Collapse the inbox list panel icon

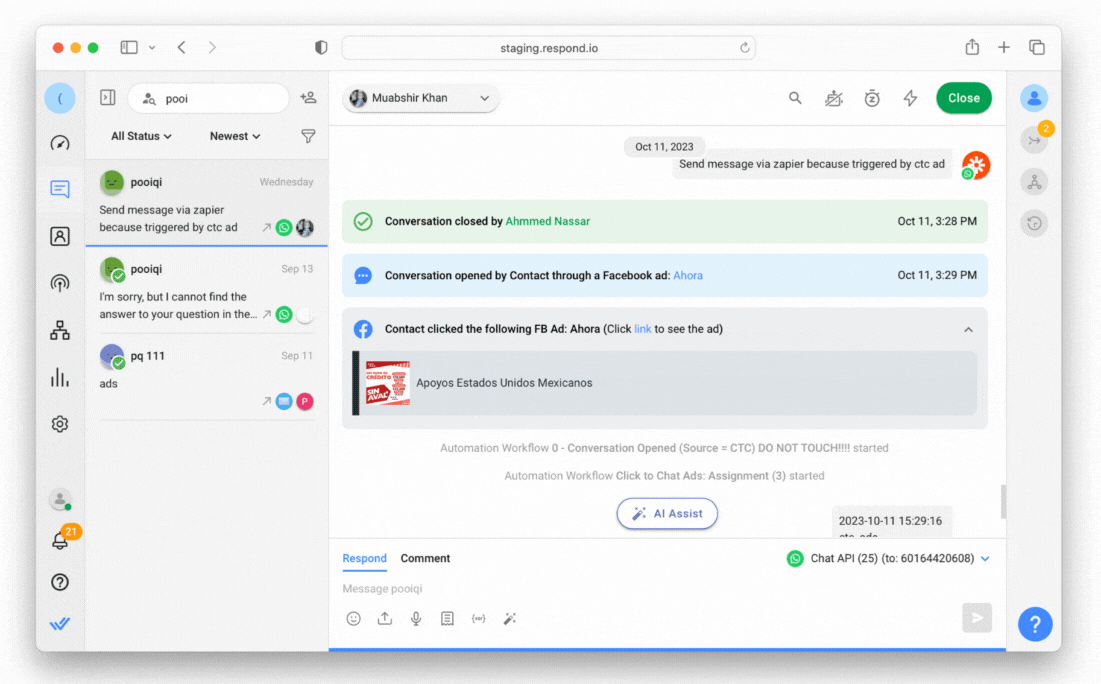point(107,98)
